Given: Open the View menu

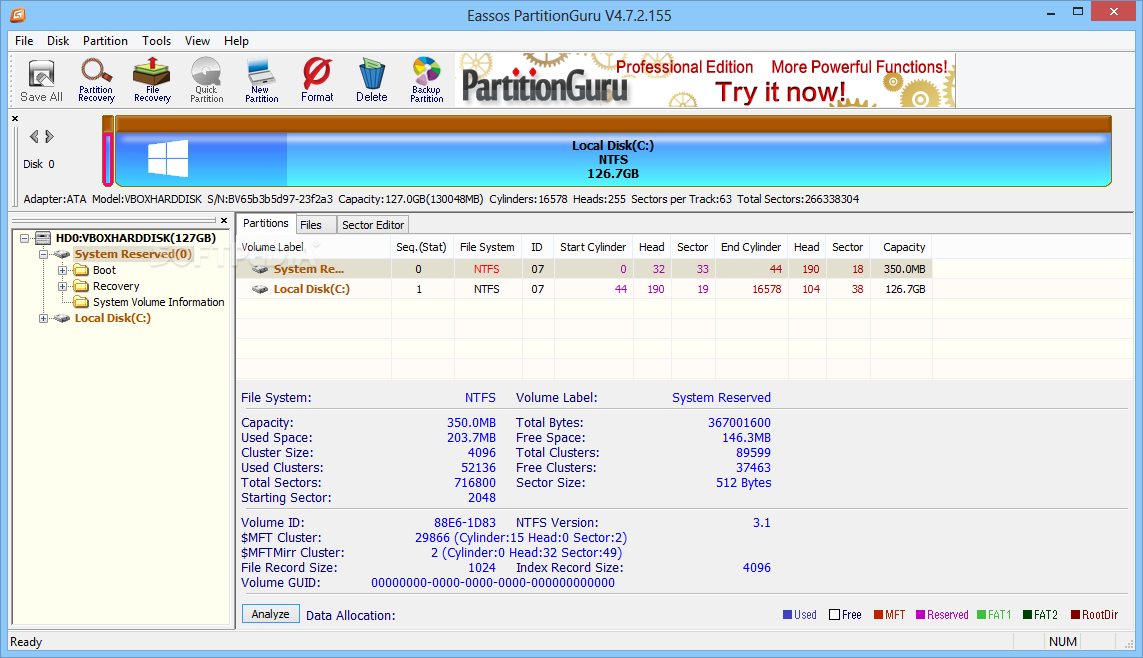Looking at the screenshot, I should point(197,41).
